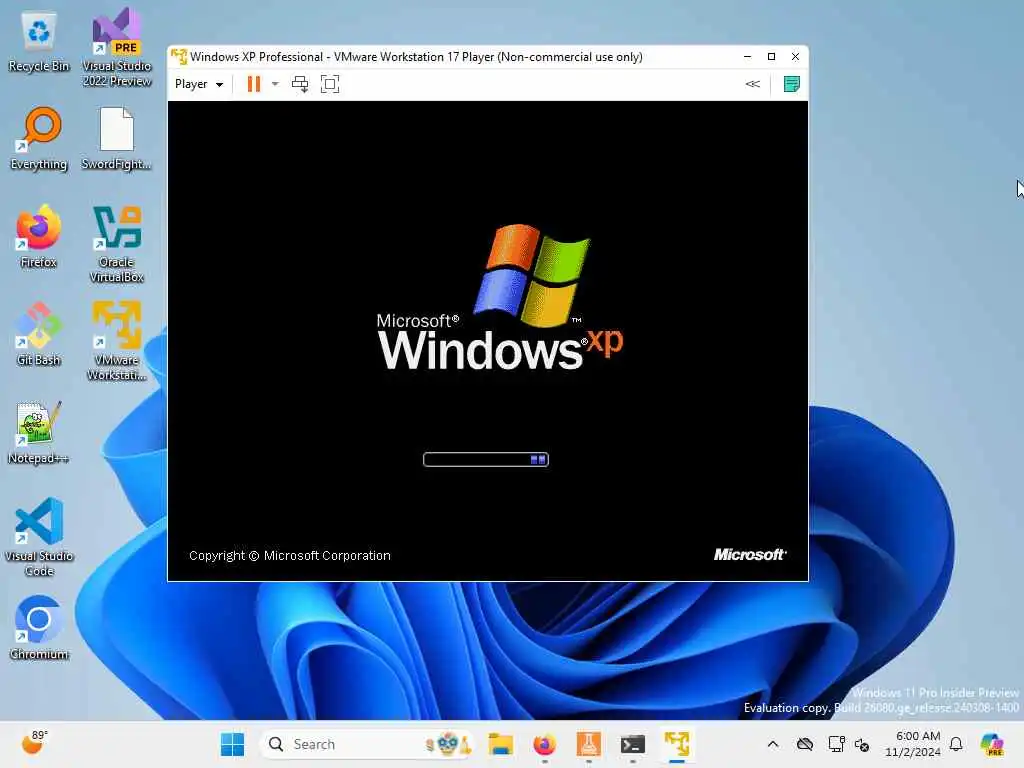Select the Recycle Bin desktop icon
Viewport: 1024px width, 768px height.
point(39,42)
